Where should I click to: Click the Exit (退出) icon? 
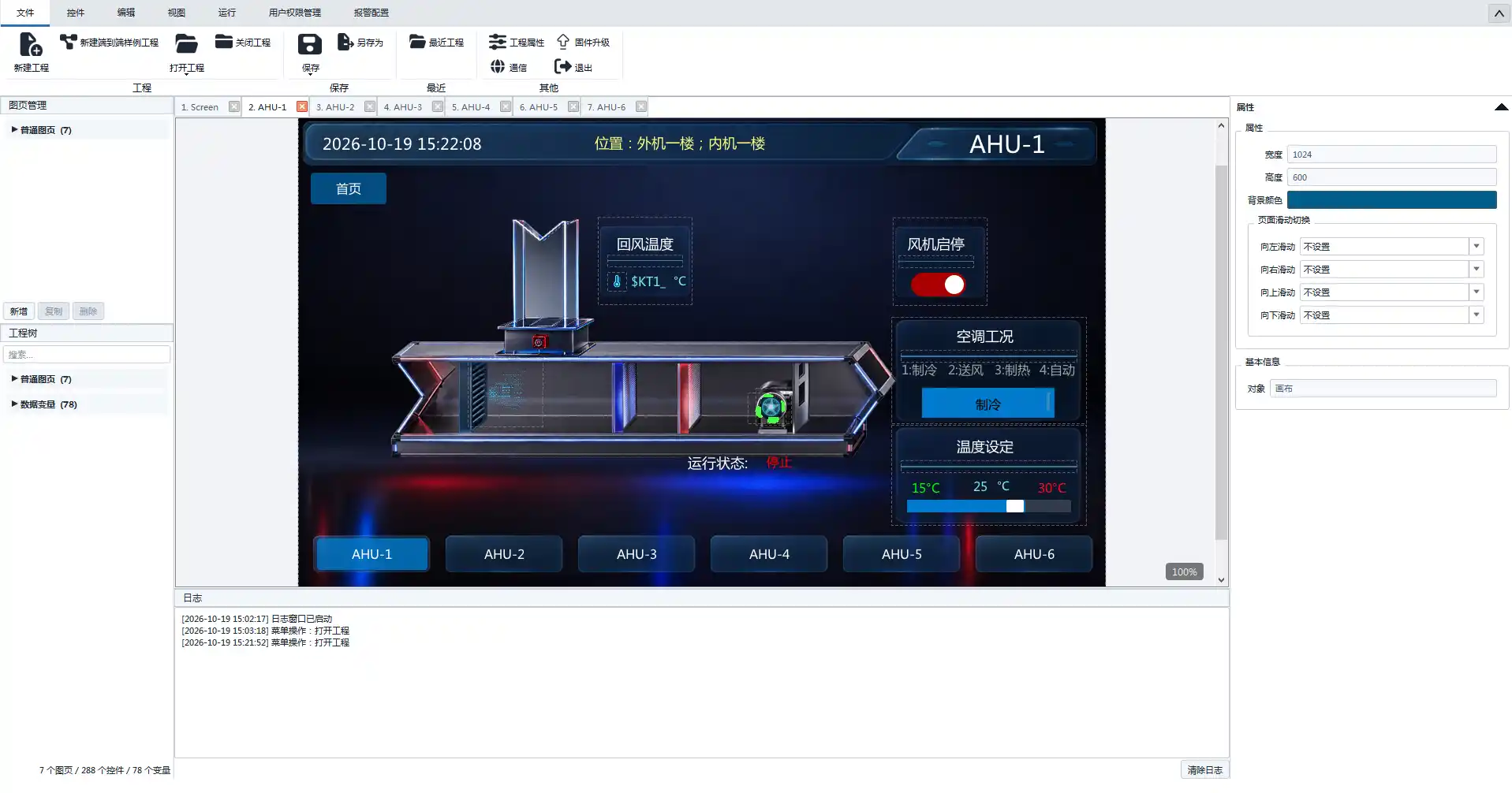pos(562,67)
